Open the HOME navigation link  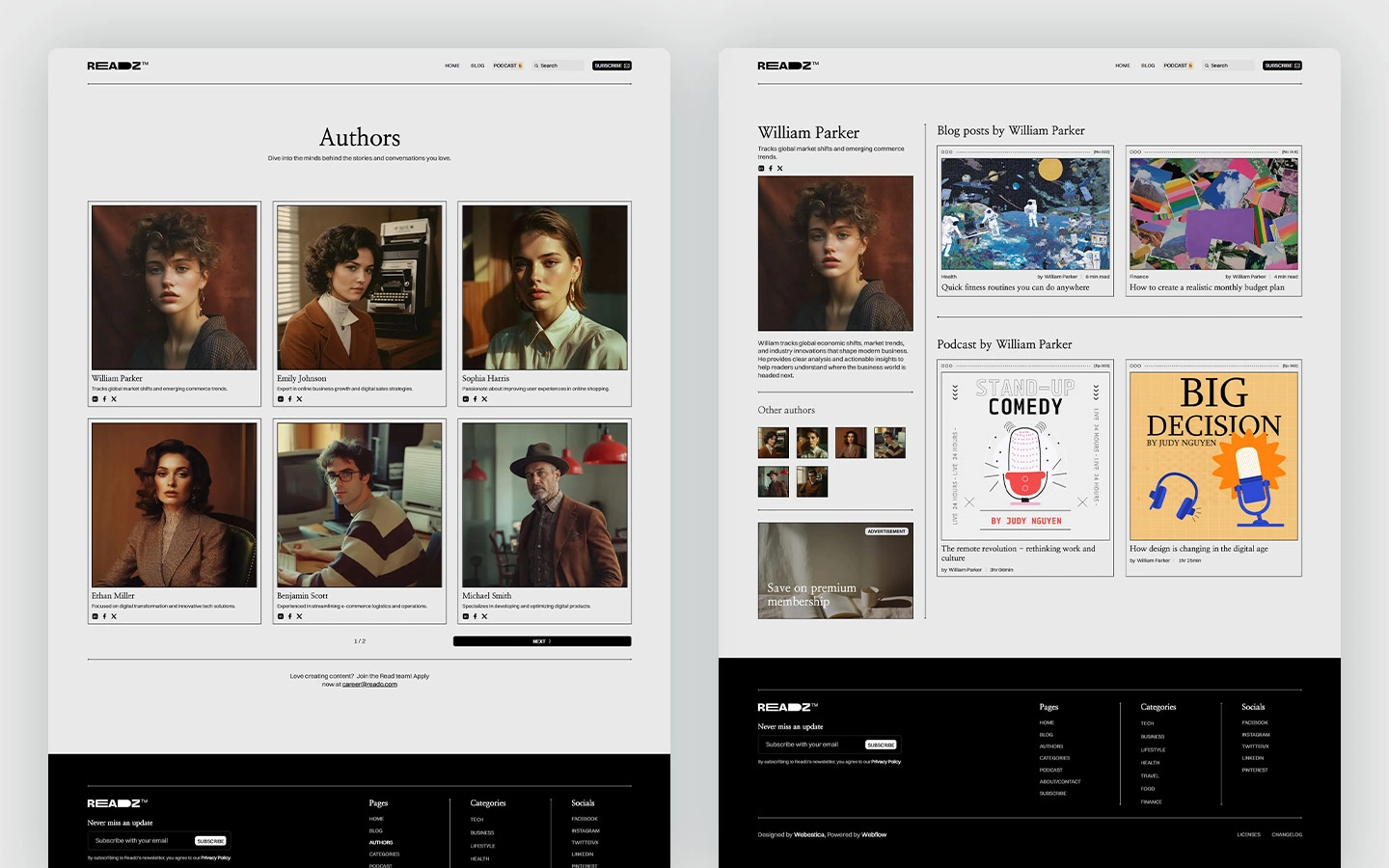tap(452, 66)
